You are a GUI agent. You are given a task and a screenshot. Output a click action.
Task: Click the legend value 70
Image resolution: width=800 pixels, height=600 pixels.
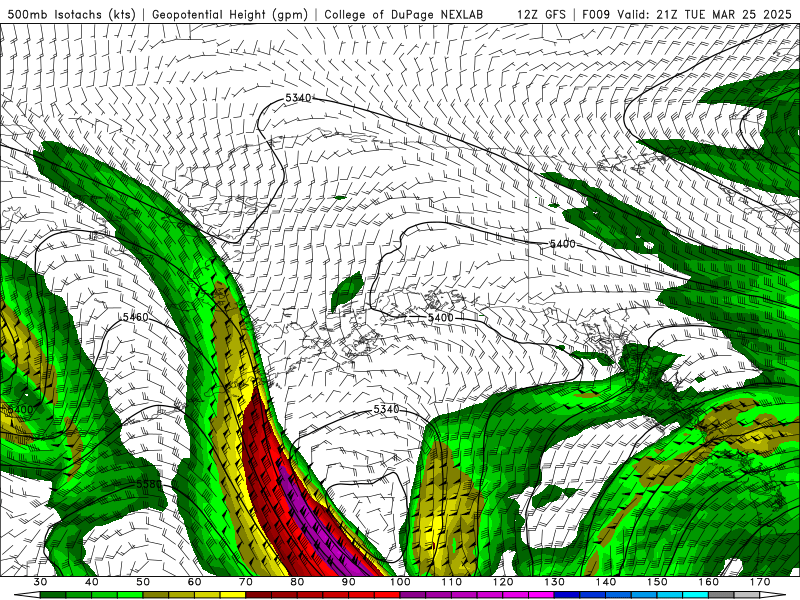click(246, 582)
